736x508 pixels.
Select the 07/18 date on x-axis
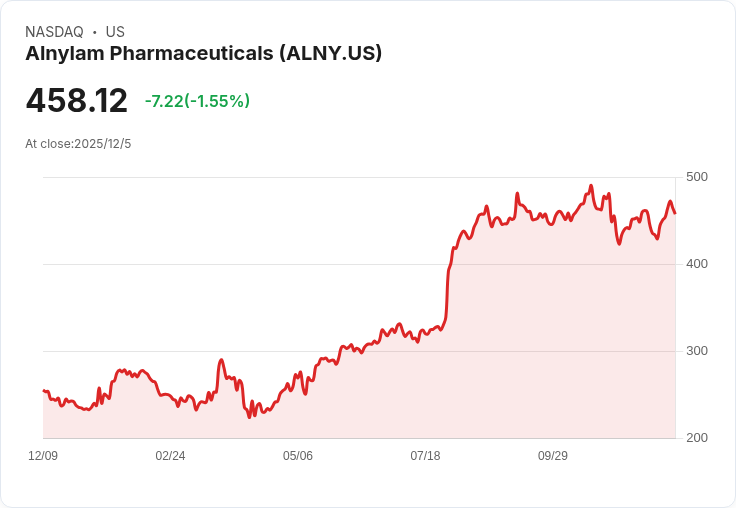click(x=425, y=456)
